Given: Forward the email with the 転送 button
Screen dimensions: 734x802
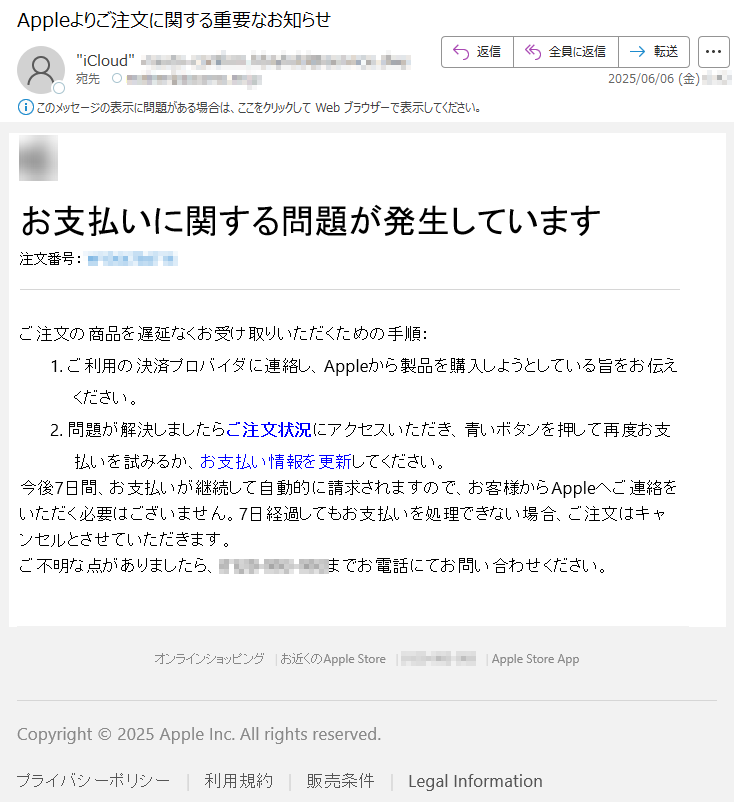Looking at the screenshot, I should [654, 52].
